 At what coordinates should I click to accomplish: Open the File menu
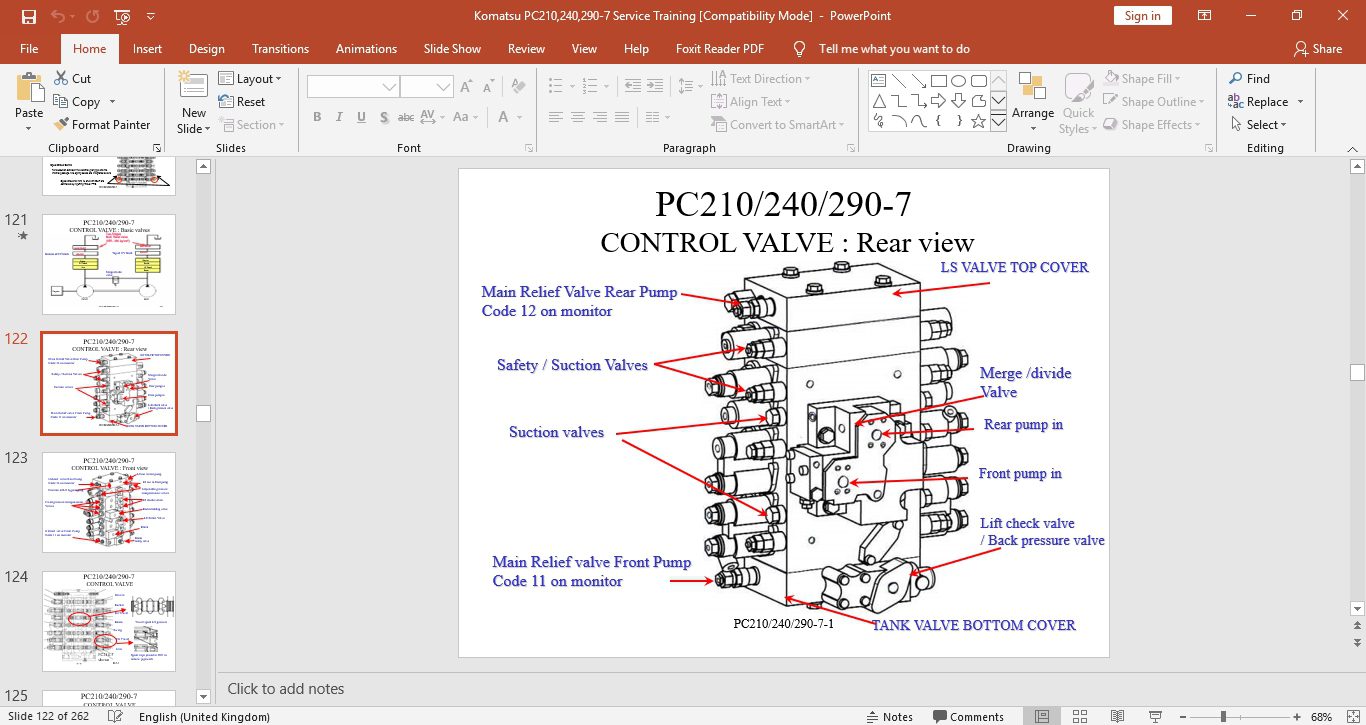click(x=29, y=48)
